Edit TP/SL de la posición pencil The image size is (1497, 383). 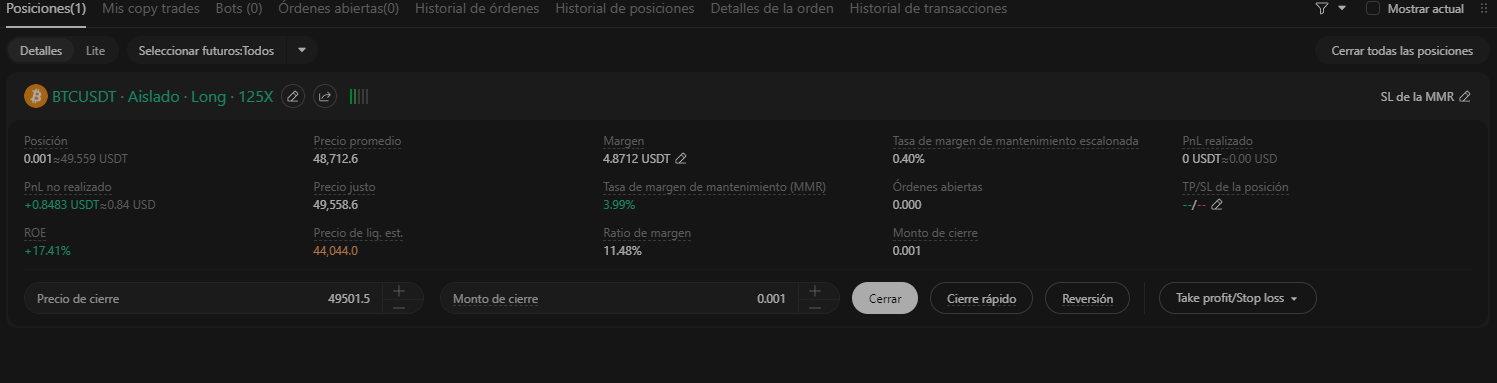(x=1217, y=205)
